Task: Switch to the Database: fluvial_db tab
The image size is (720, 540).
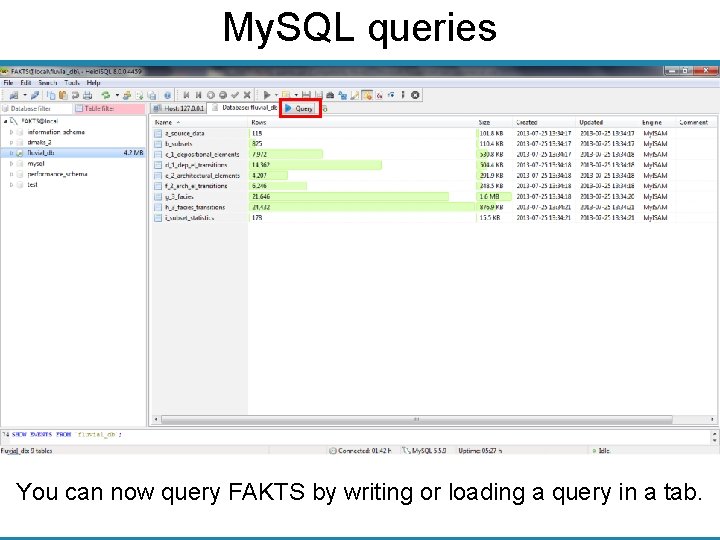Action: tap(244, 108)
